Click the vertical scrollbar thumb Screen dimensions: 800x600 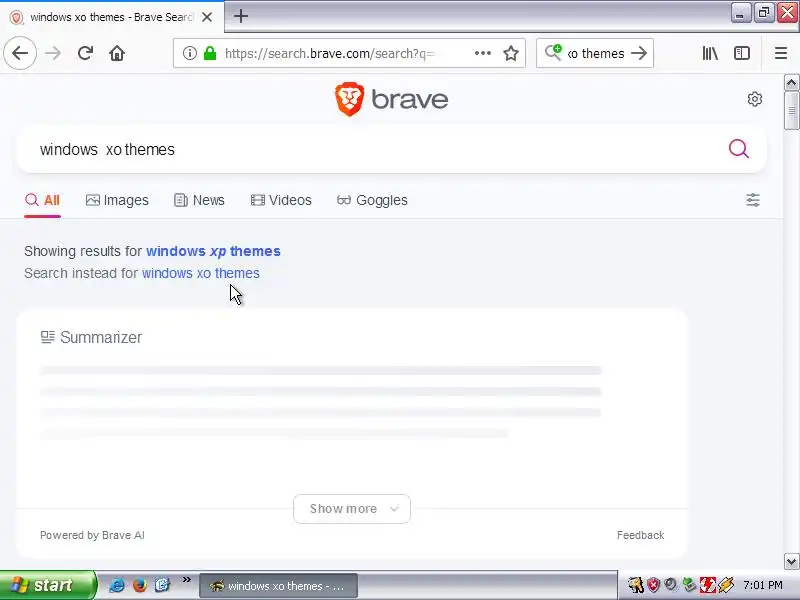click(791, 110)
